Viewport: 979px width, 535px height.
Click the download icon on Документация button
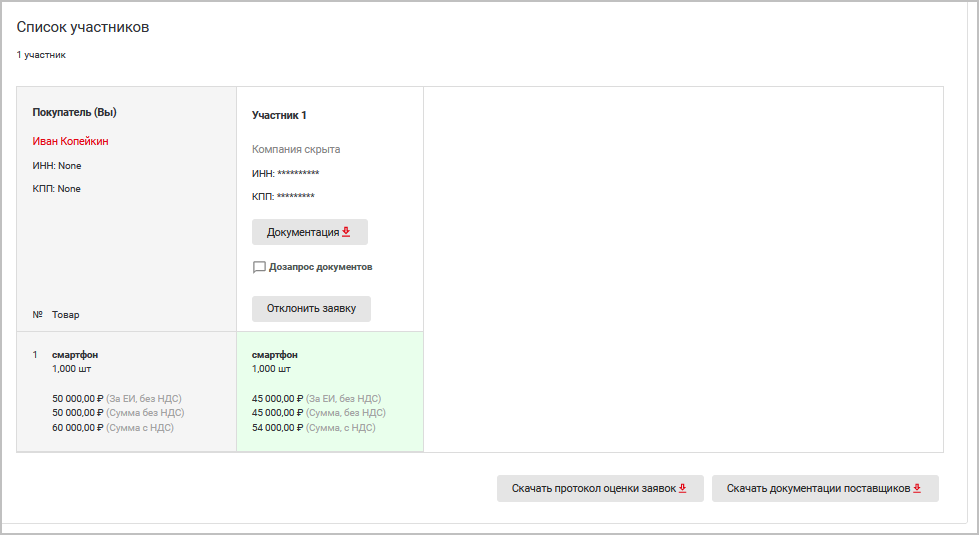[346, 232]
